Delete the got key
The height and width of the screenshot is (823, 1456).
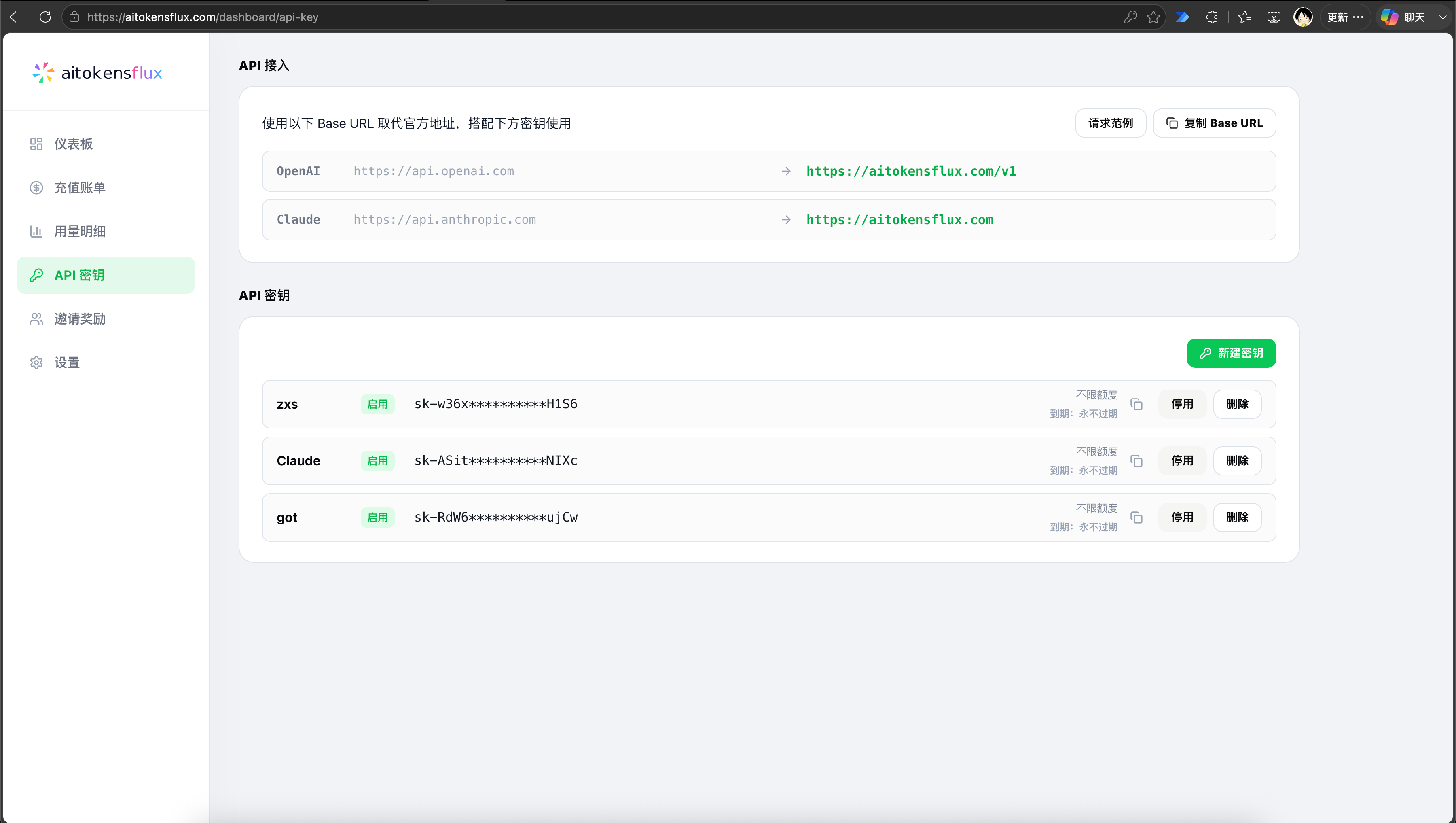tap(1237, 518)
